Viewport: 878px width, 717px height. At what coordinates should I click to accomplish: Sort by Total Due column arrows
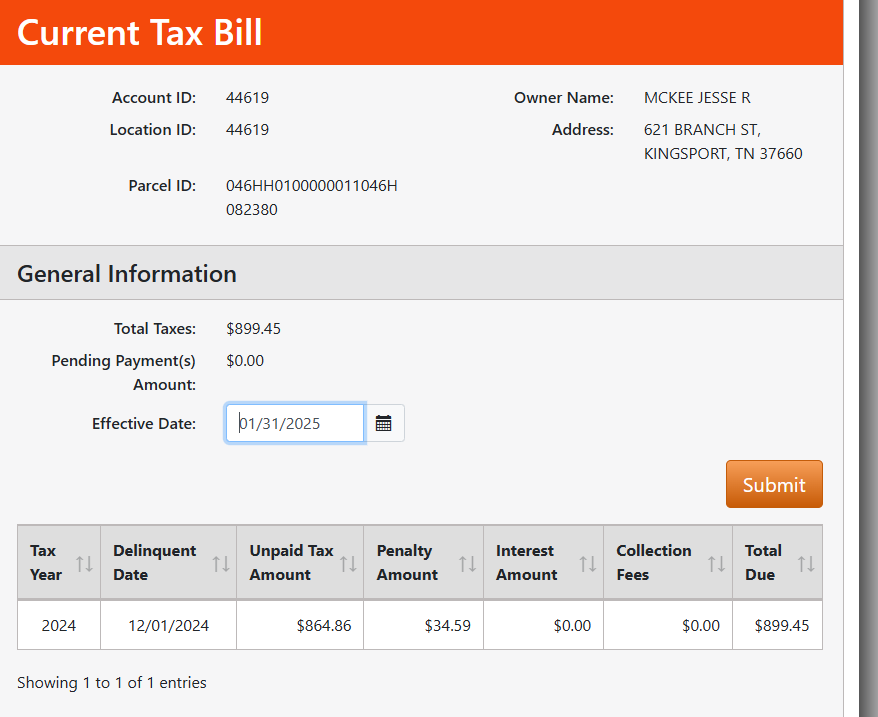[806, 564]
